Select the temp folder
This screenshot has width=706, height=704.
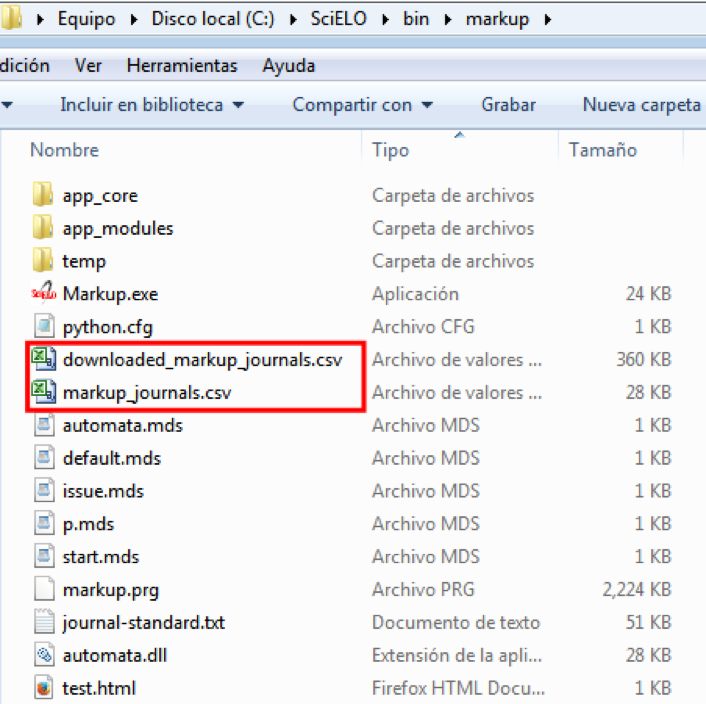coord(83,261)
